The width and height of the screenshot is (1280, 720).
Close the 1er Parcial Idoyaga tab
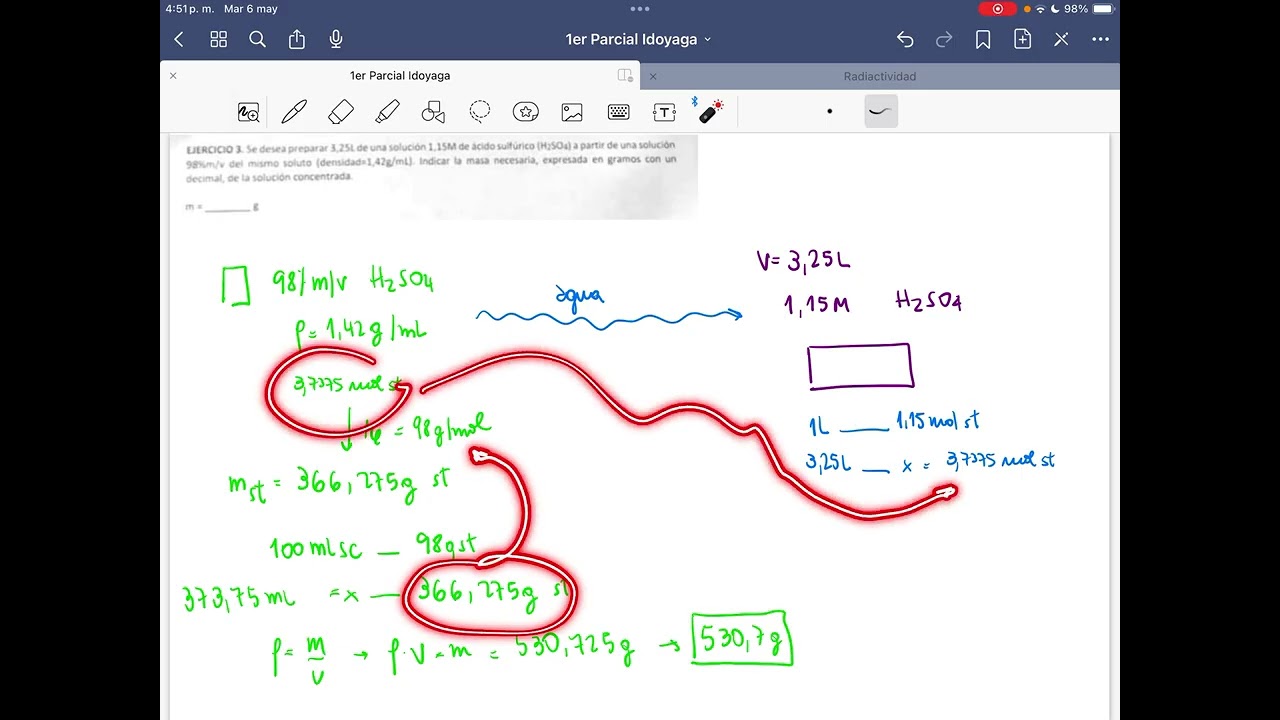[x=173, y=75]
